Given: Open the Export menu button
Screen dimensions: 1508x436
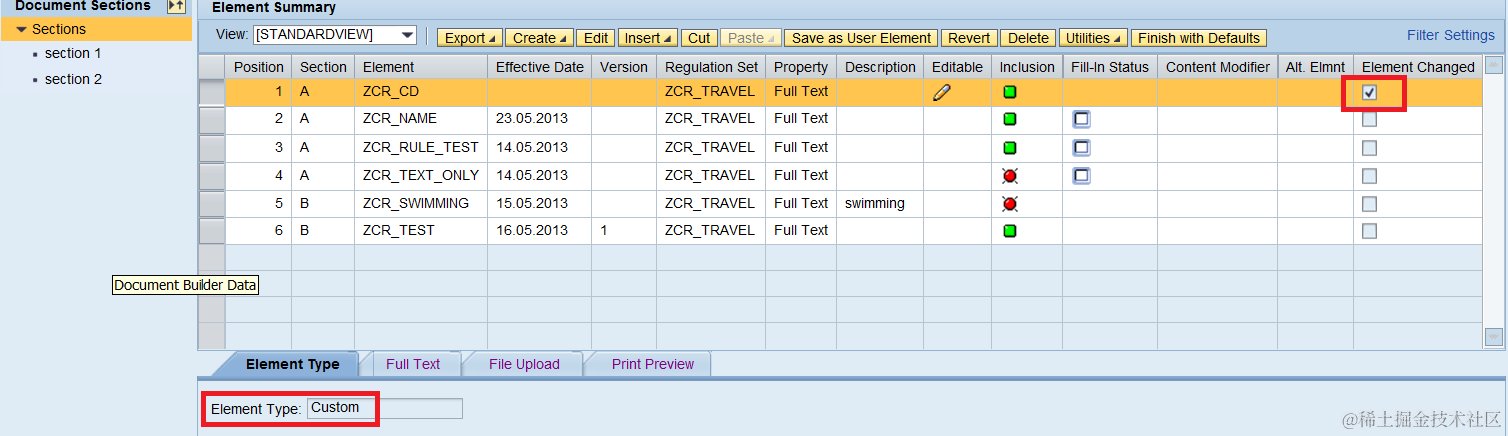Looking at the screenshot, I should (471, 38).
